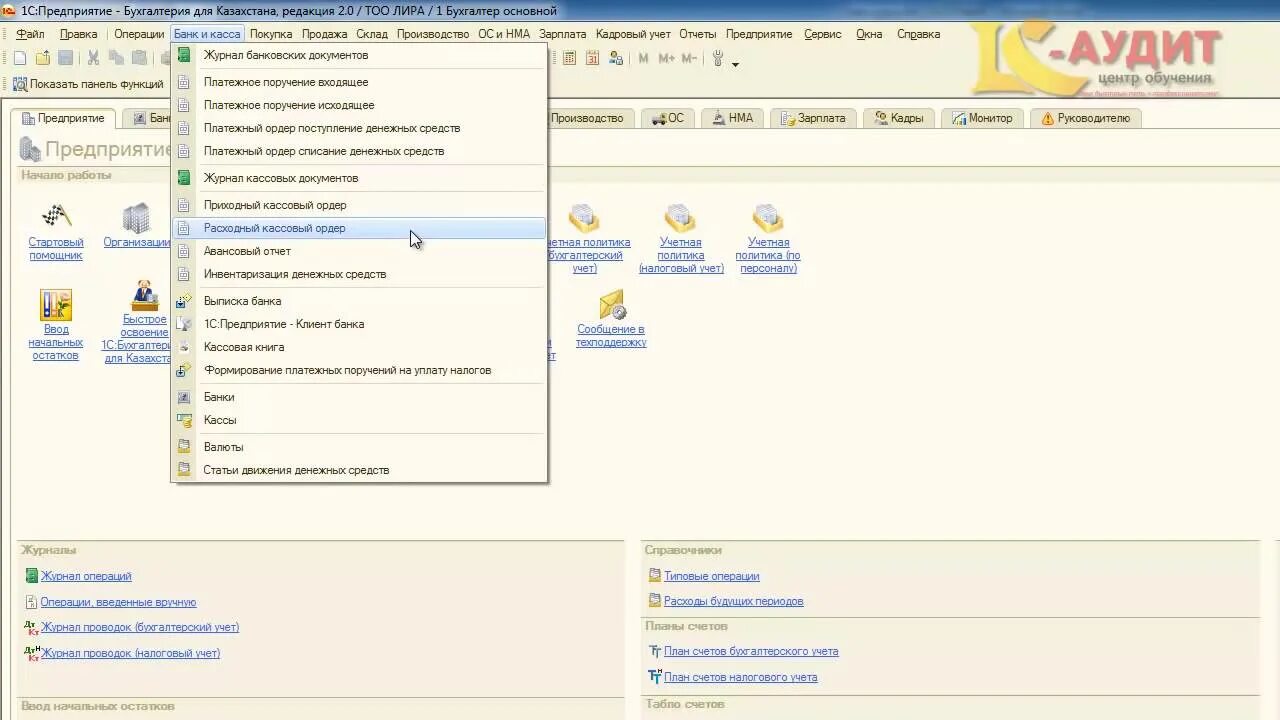Open Операции, введенные вручную link
The image size is (1280, 720).
tap(118, 602)
